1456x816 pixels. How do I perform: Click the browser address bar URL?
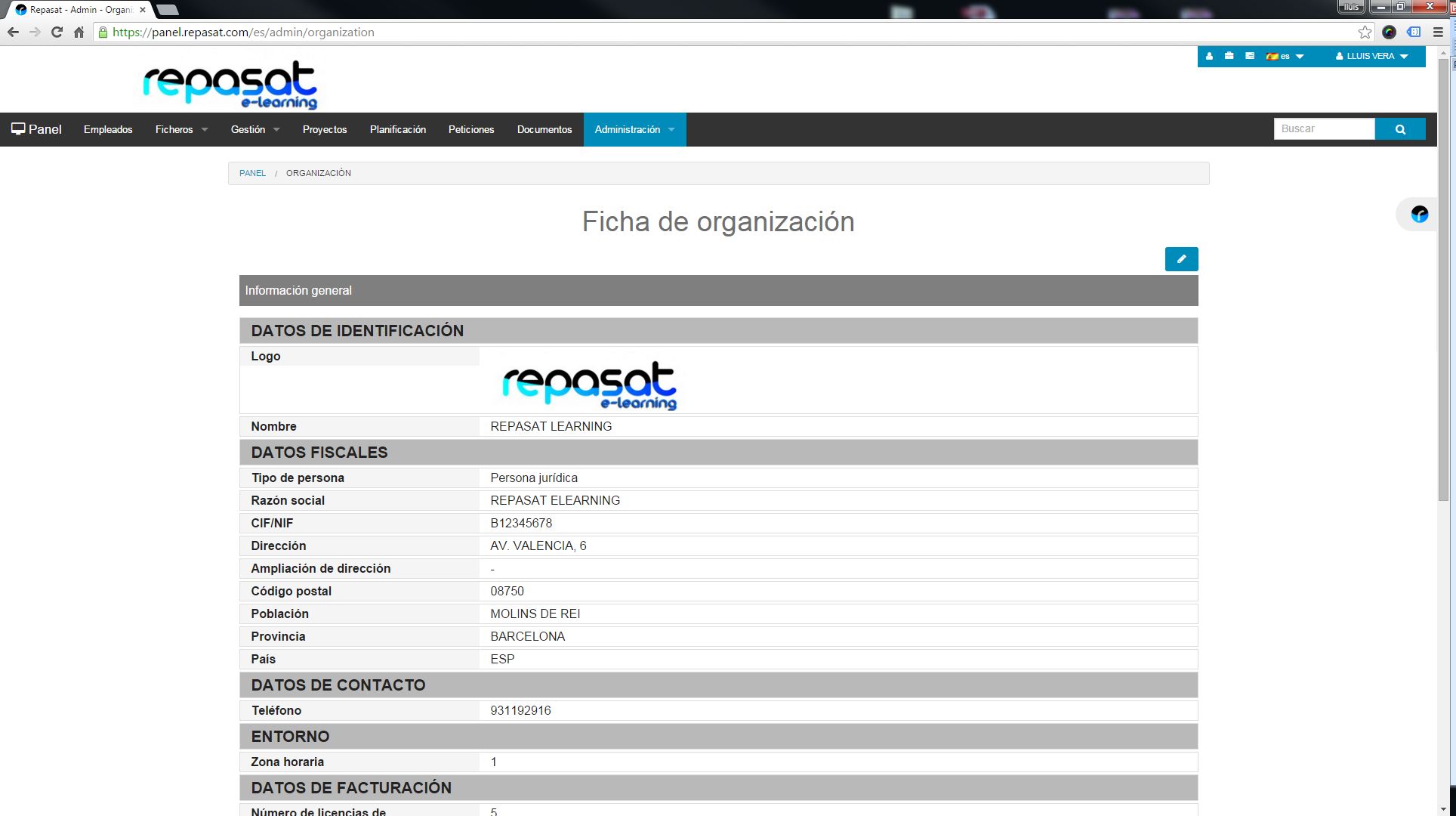coord(243,32)
